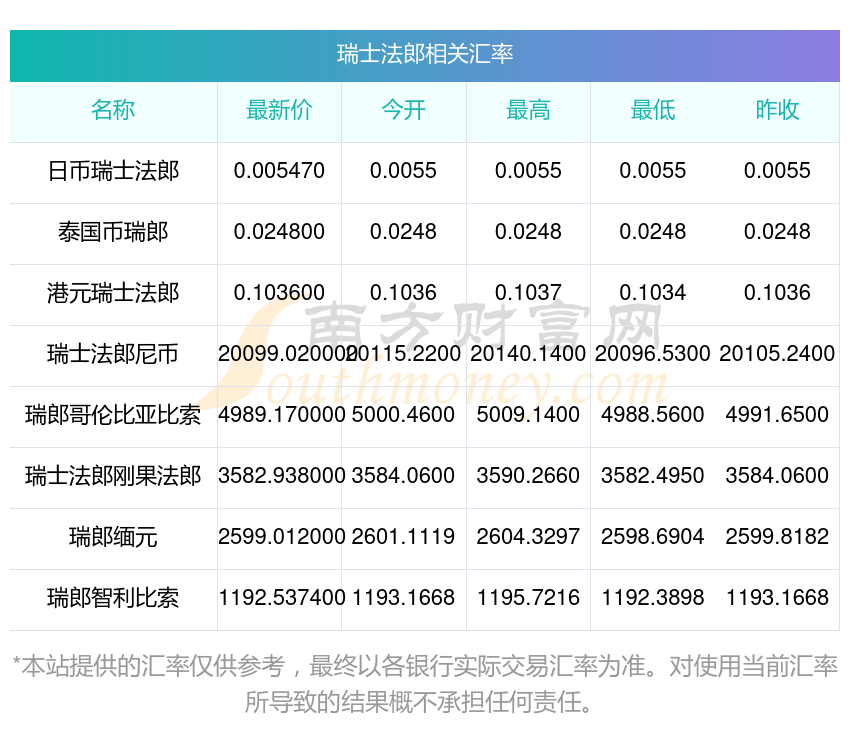Viewport: 850px width, 733px height.
Task: Click low value 20096.5300
Action: (653, 354)
